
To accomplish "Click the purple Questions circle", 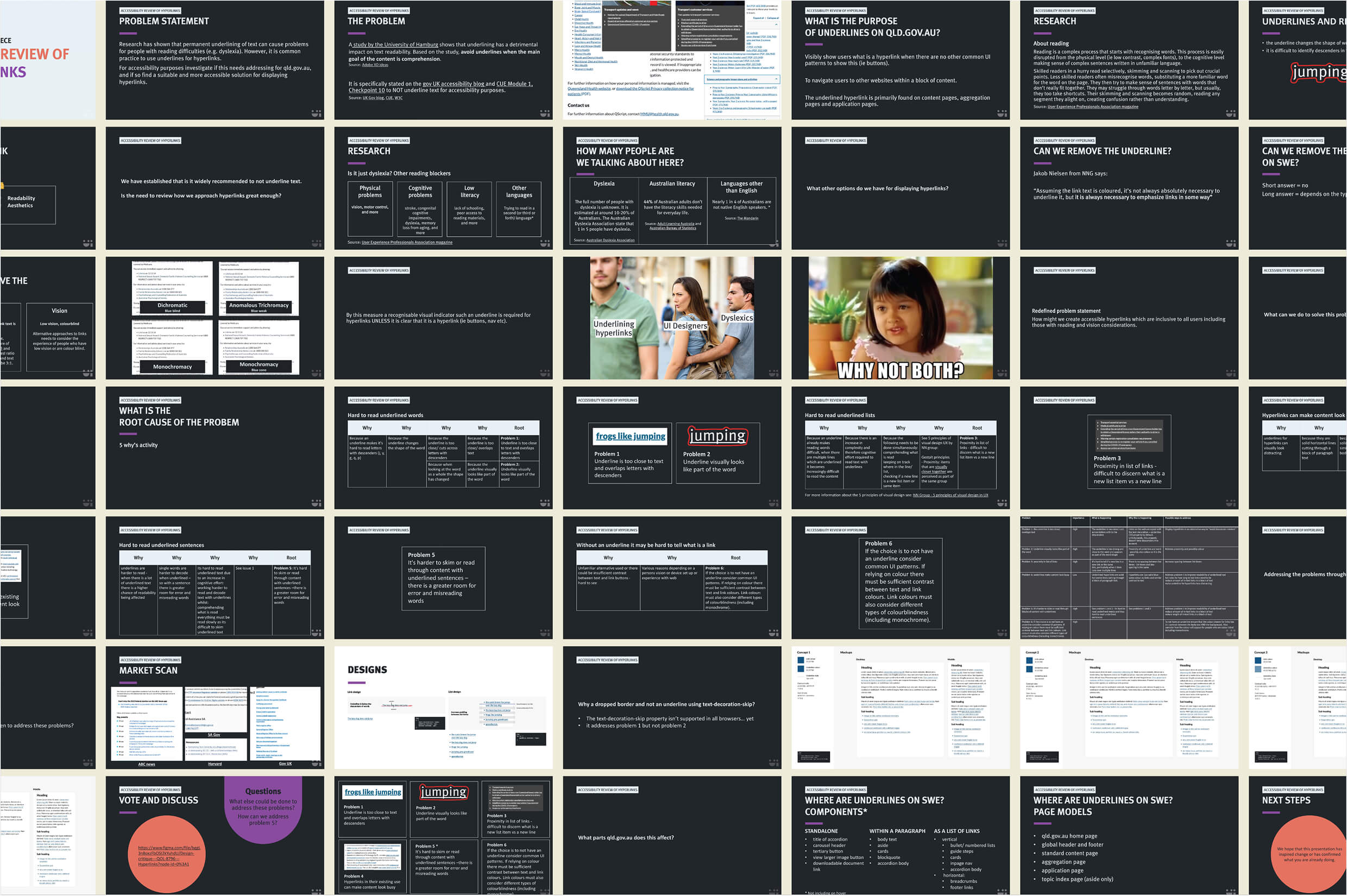I will [x=263, y=809].
